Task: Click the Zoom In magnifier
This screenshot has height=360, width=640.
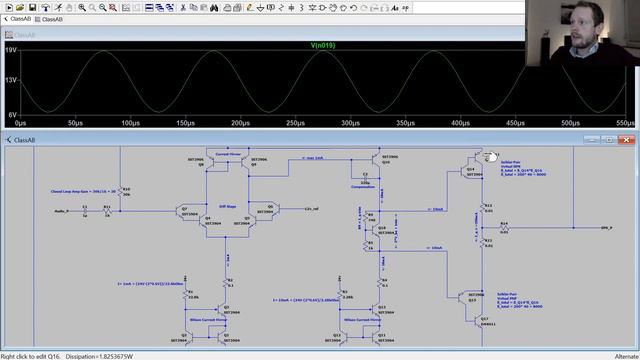Action: pyautogui.click(x=82, y=7)
